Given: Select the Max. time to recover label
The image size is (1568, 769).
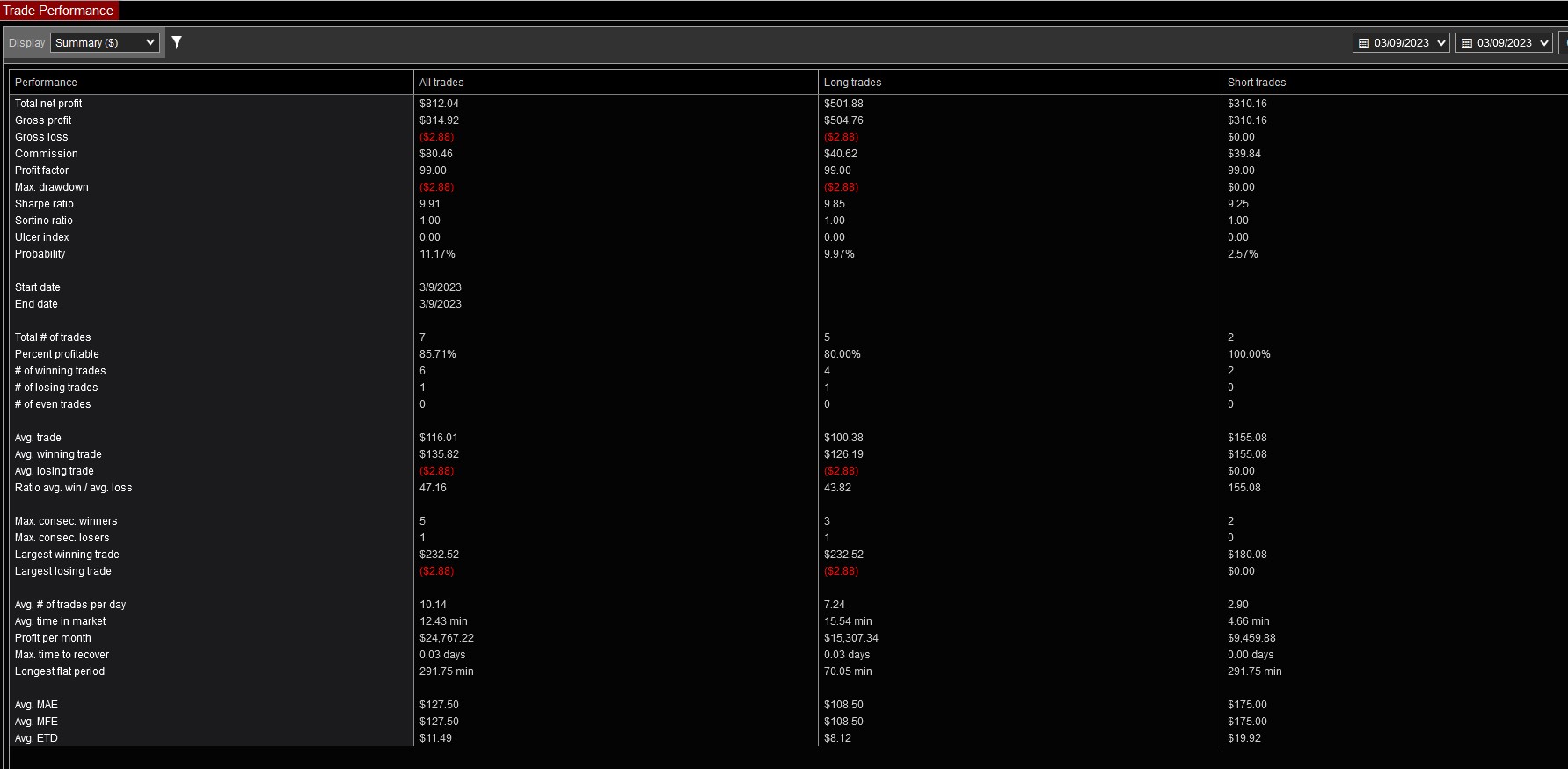Looking at the screenshot, I should pos(62,655).
